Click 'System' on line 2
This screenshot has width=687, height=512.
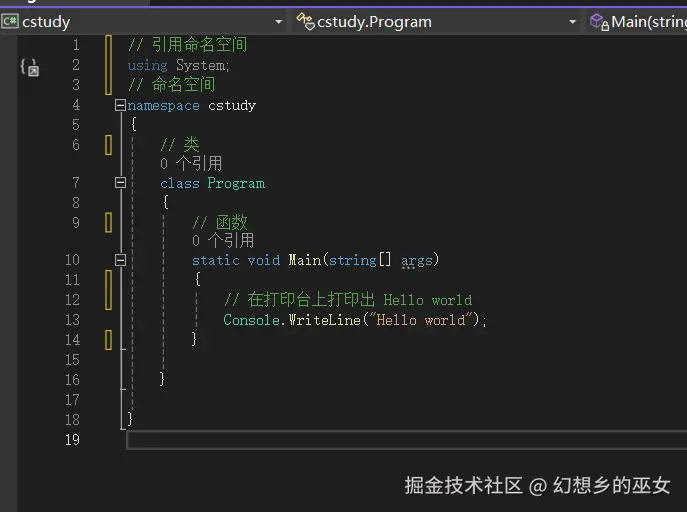tap(200, 65)
